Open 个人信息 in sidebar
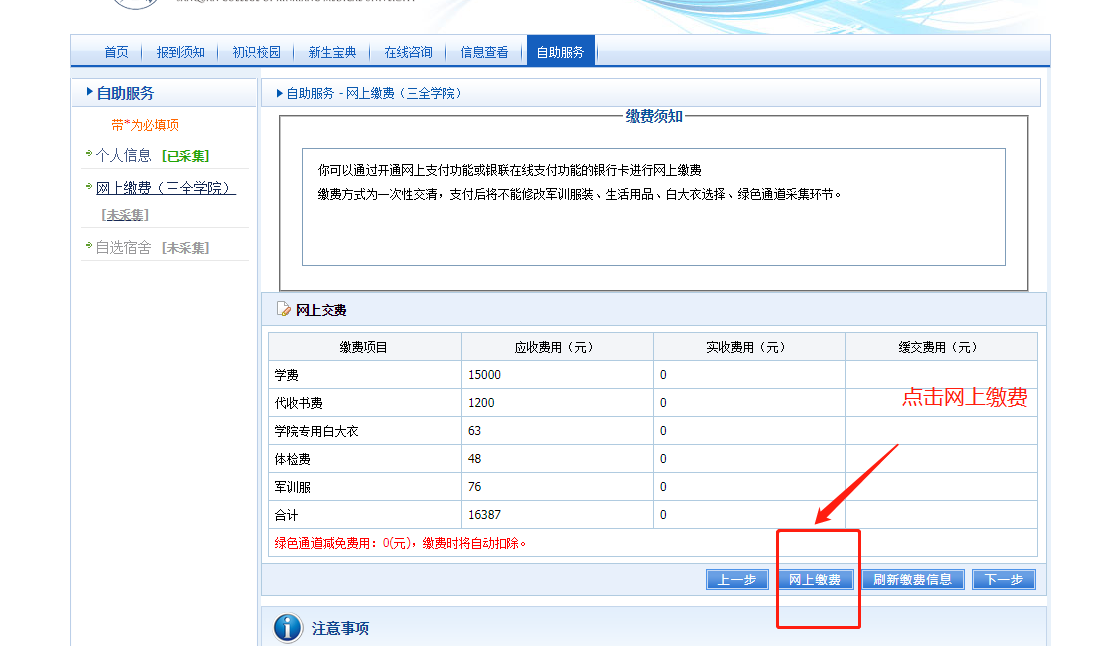Viewport: 1118px width, 665px height. tap(123, 155)
